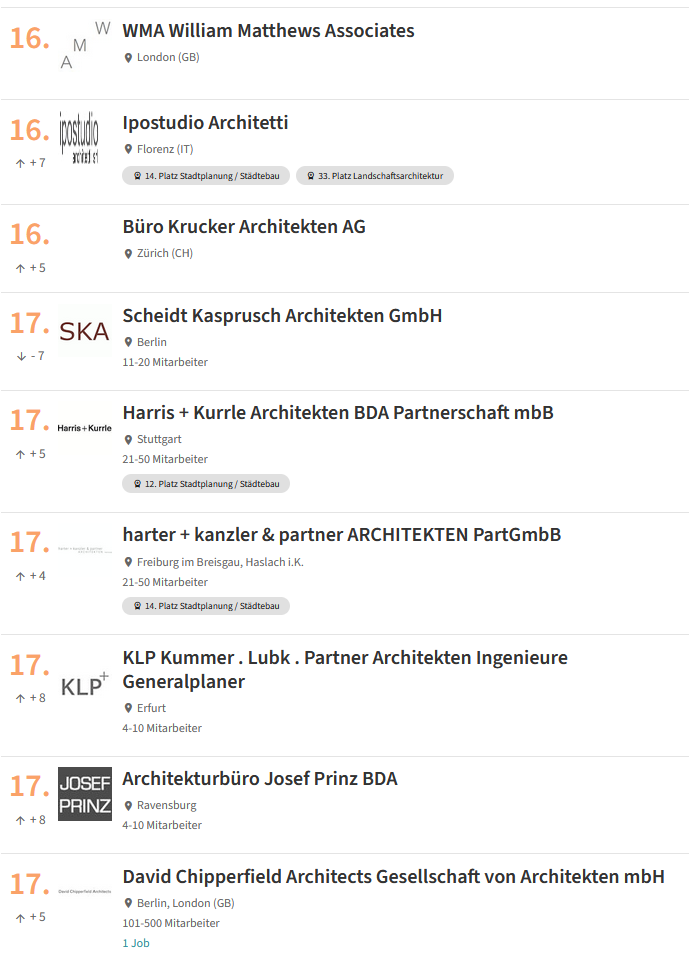The height and width of the screenshot is (963, 689).
Task: Click the KLP+ logo icon
Action: click(85, 685)
